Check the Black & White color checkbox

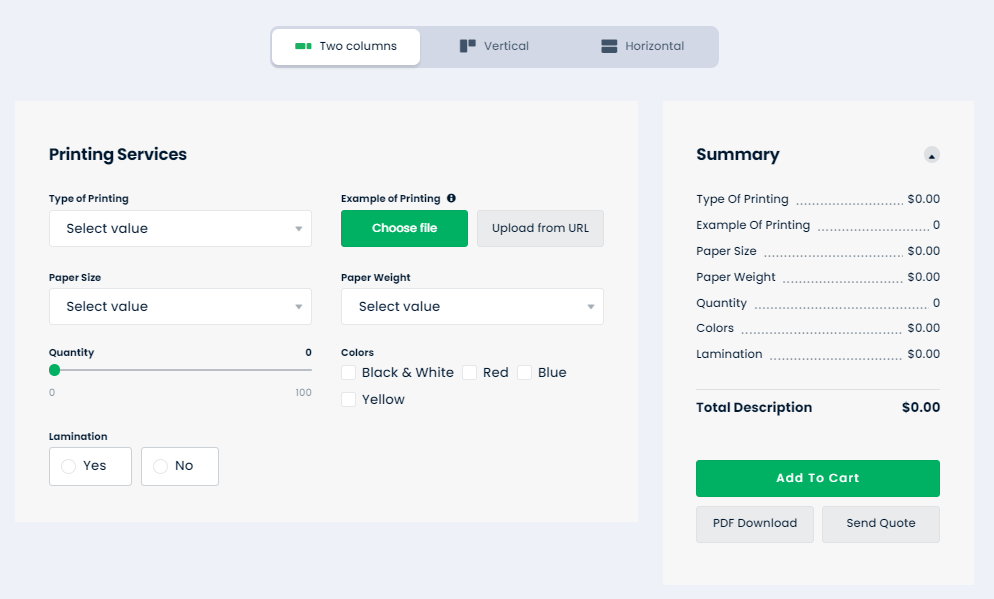point(349,373)
